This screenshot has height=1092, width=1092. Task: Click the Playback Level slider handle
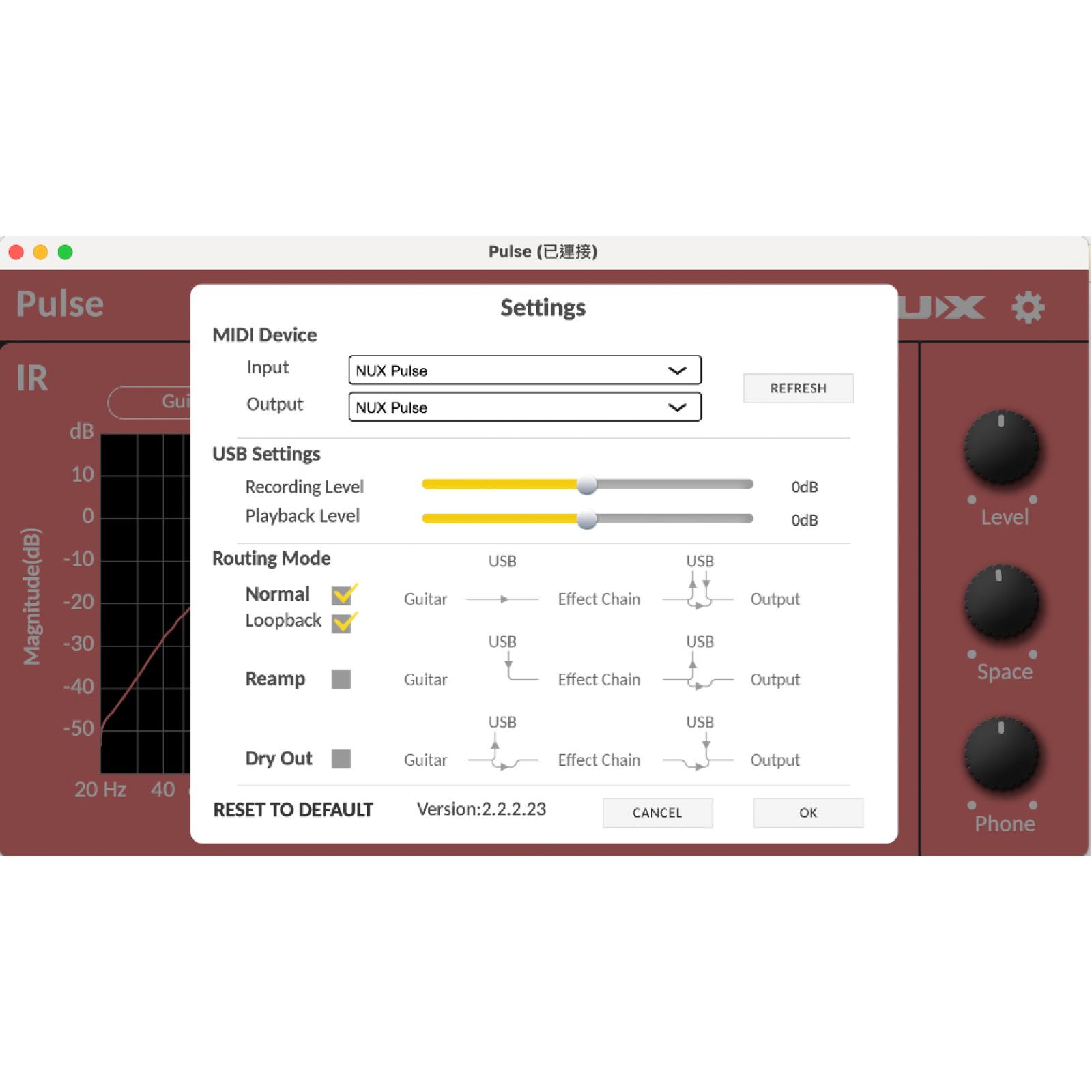586,519
